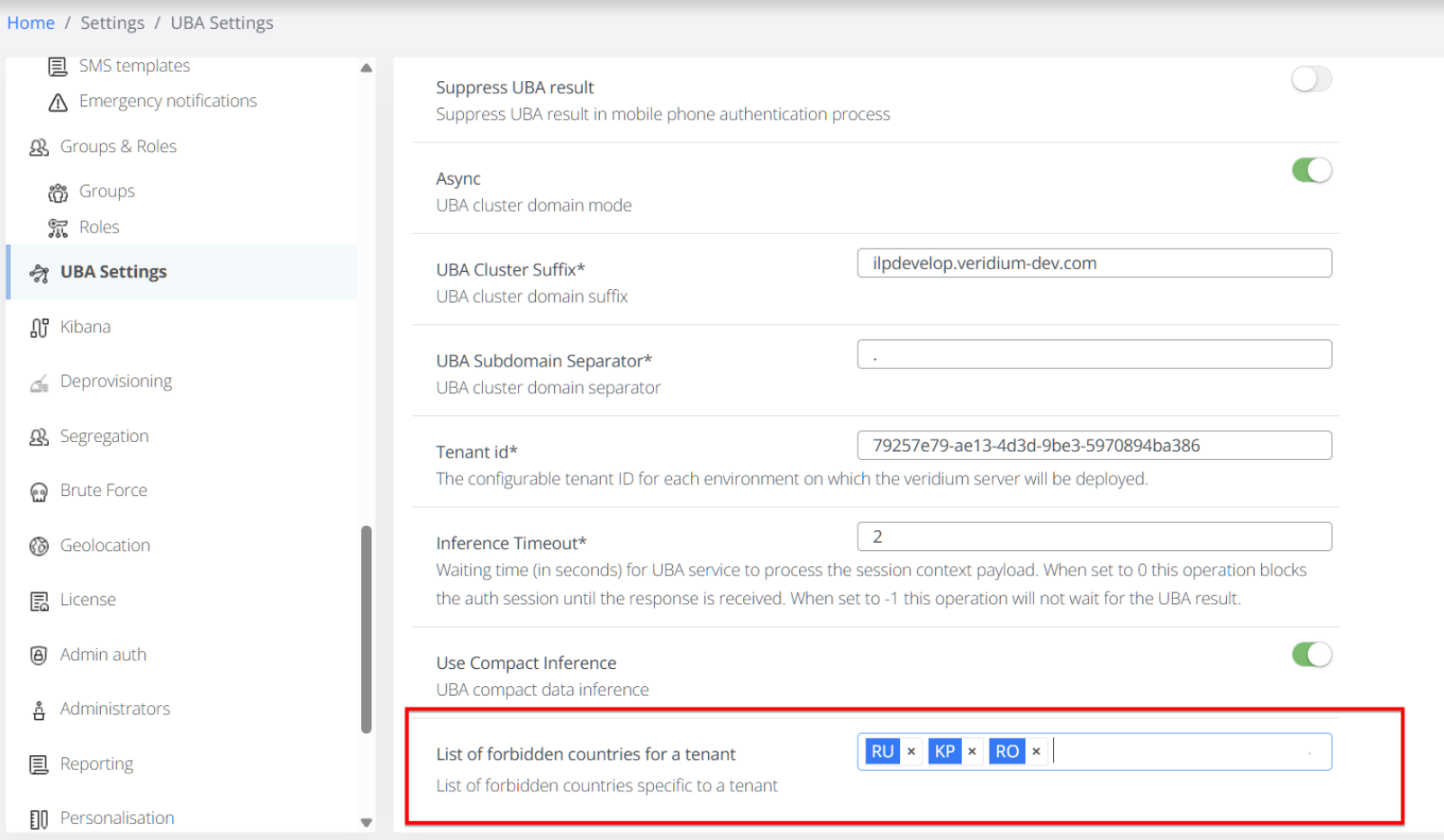Remove the RU country tag
Image resolution: width=1444 pixels, height=840 pixels.
point(911,752)
